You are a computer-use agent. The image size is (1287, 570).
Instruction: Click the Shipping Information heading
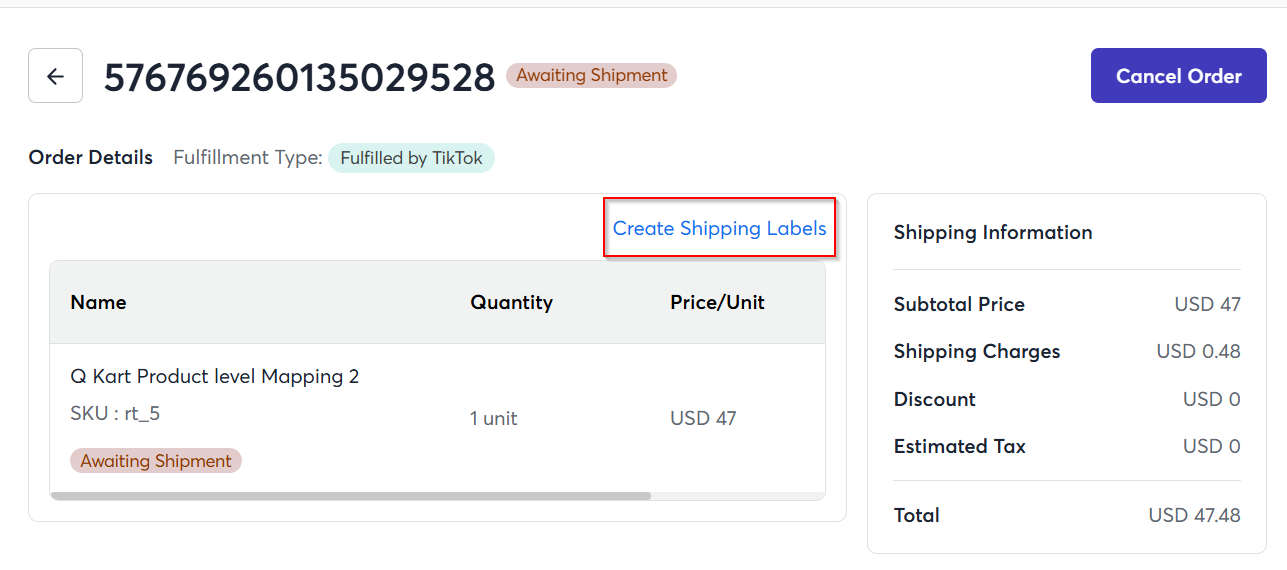click(x=993, y=232)
